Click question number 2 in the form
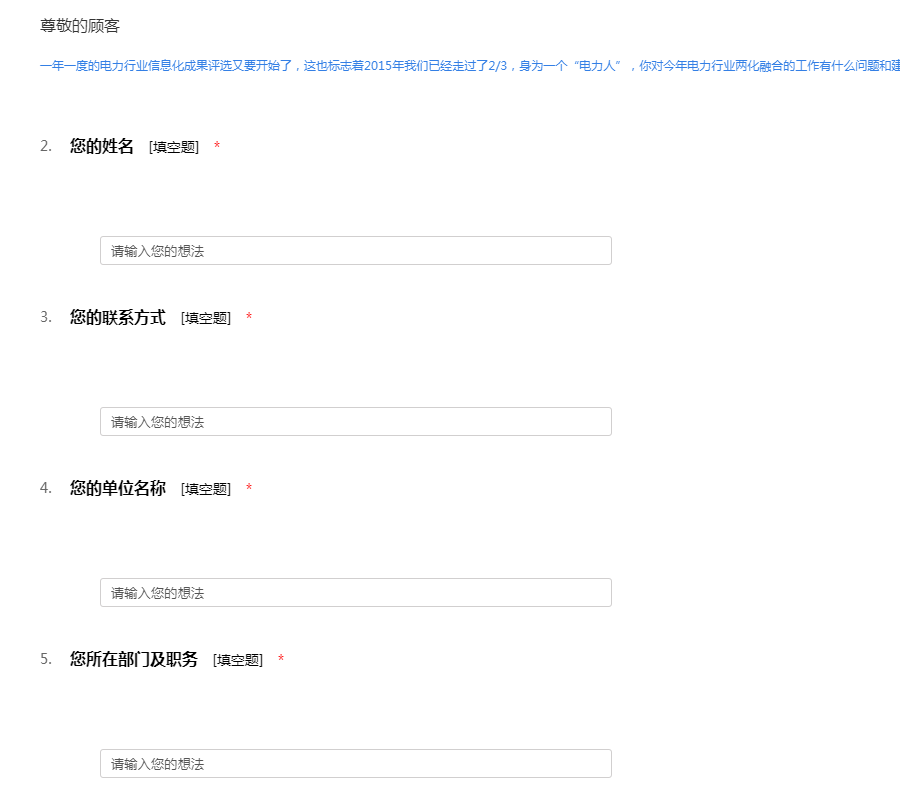The image size is (900, 800). click(x=46, y=147)
